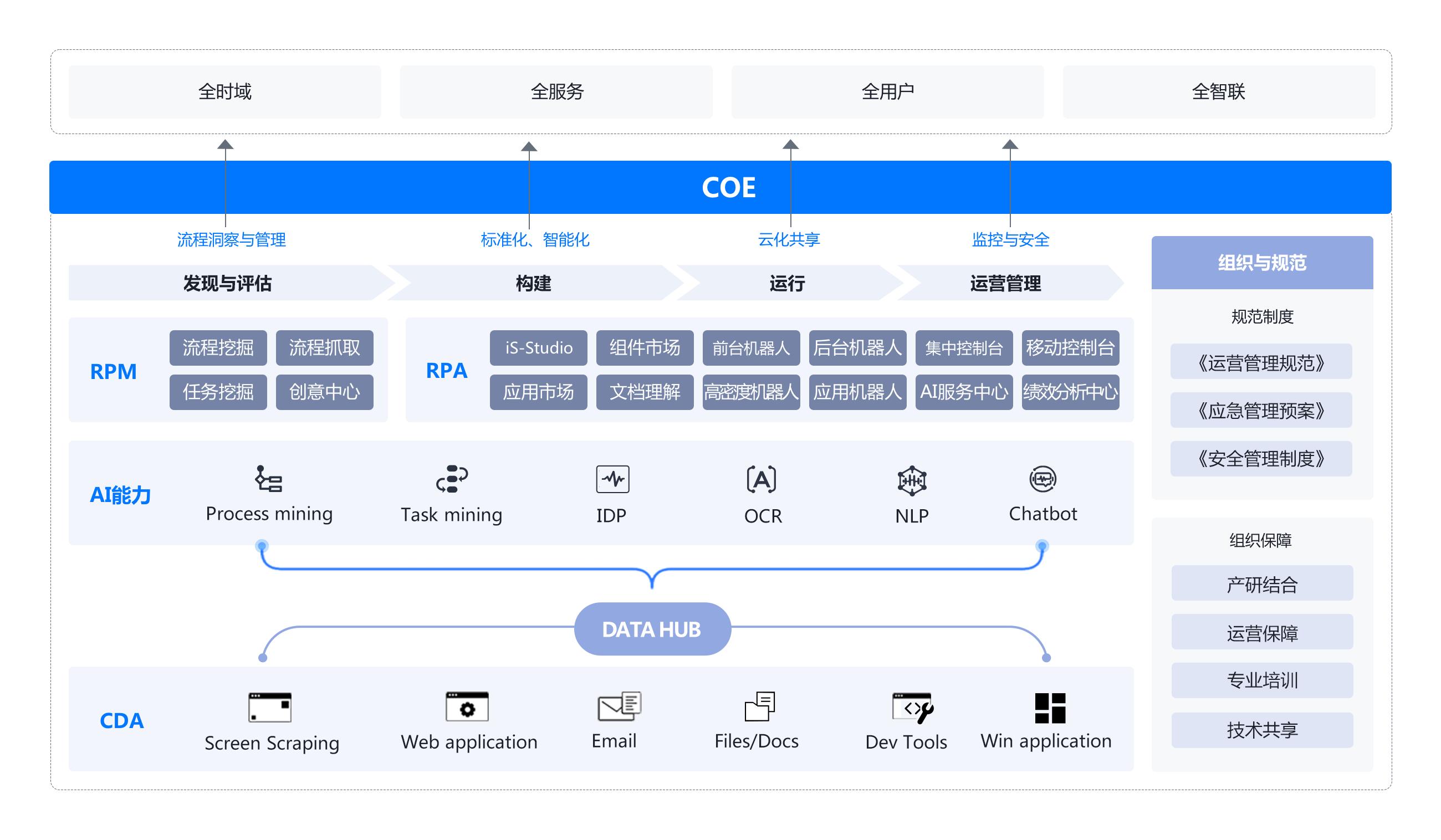Select the Email envelope icon
This screenshot has height=840, width=1441.
coord(619,706)
